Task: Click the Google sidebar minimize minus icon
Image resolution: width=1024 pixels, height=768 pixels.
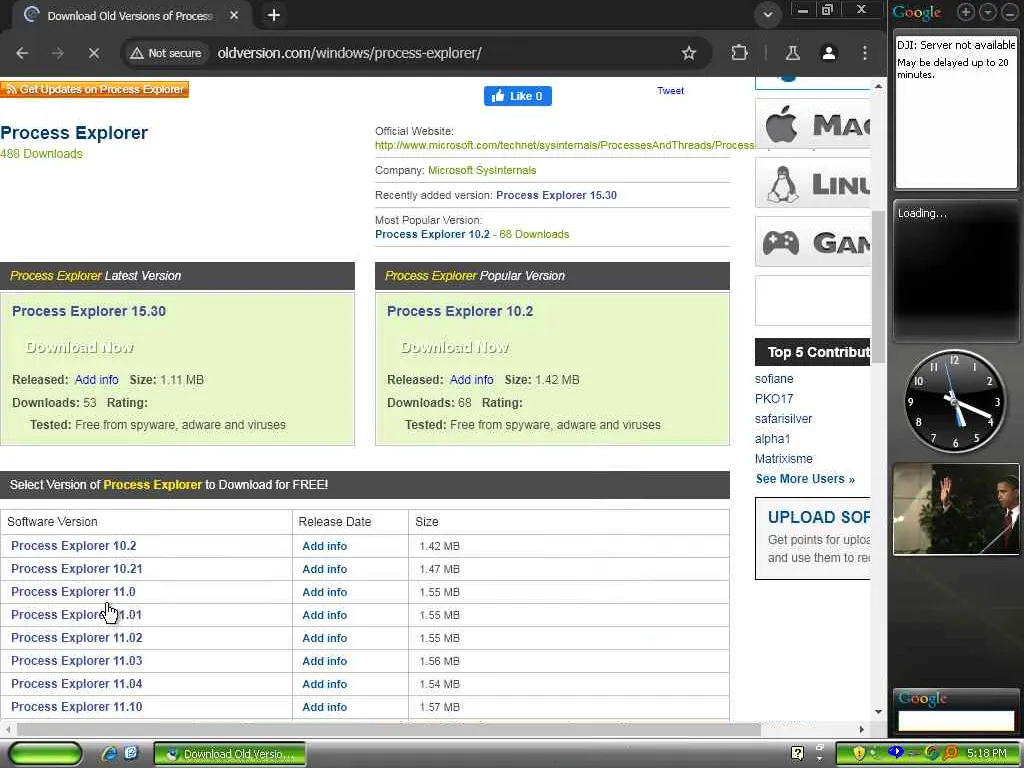Action: (x=1009, y=12)
